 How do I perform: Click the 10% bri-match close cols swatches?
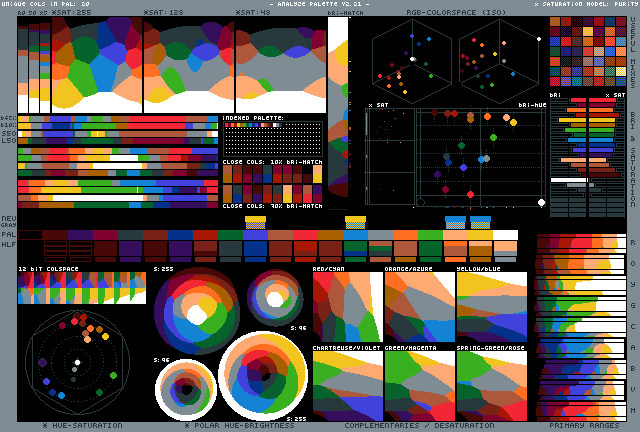tap(272, 182)
